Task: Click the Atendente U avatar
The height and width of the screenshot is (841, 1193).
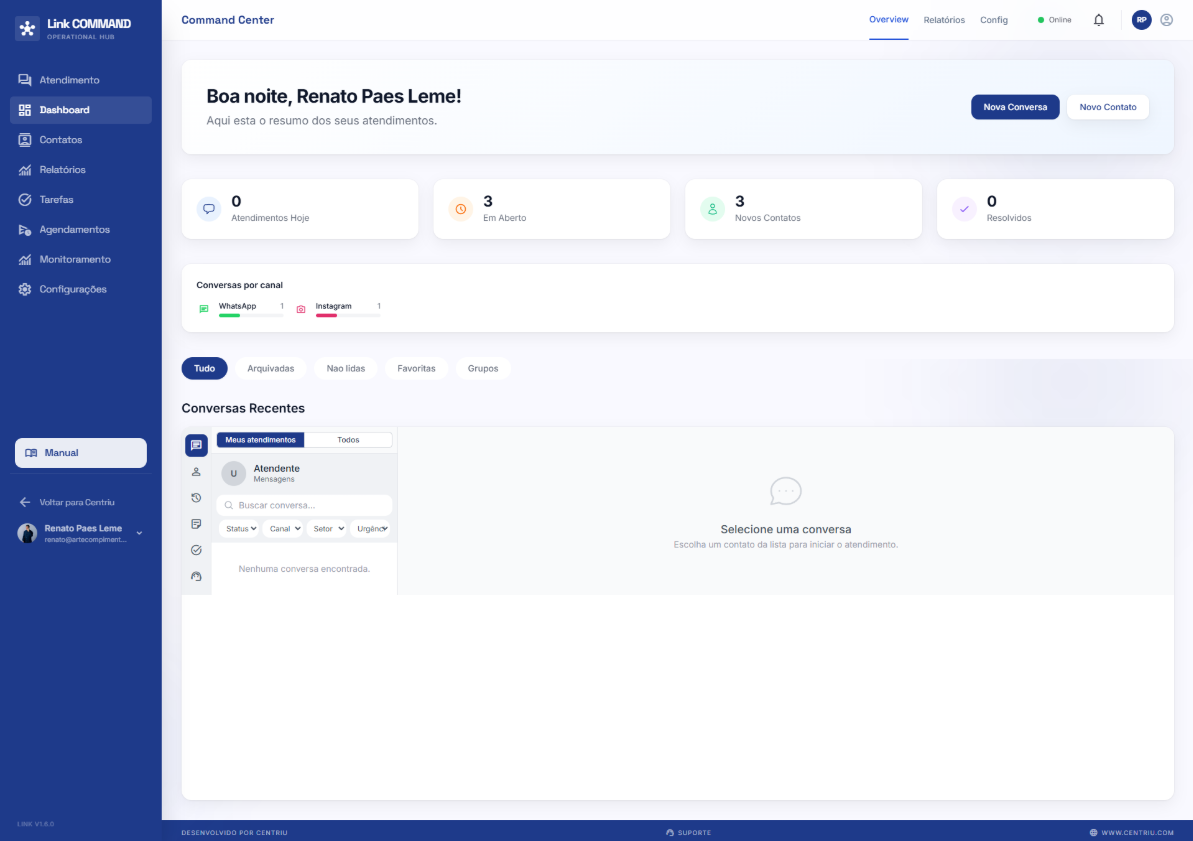Action: (234, 473)
